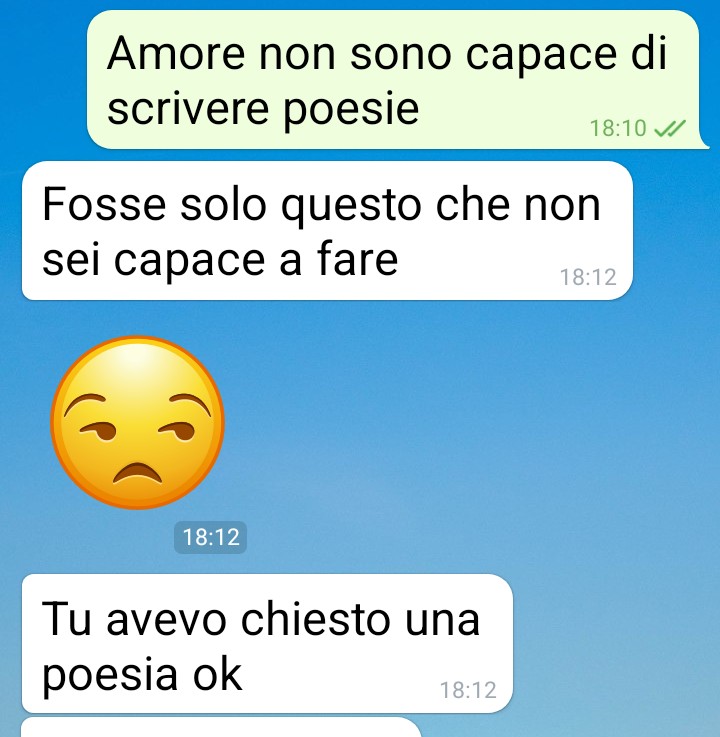Select the message 'Tu avevo chiesto una poesia ok'
Viewport: 720px width, 737px height.
click(x=267, y=643)
